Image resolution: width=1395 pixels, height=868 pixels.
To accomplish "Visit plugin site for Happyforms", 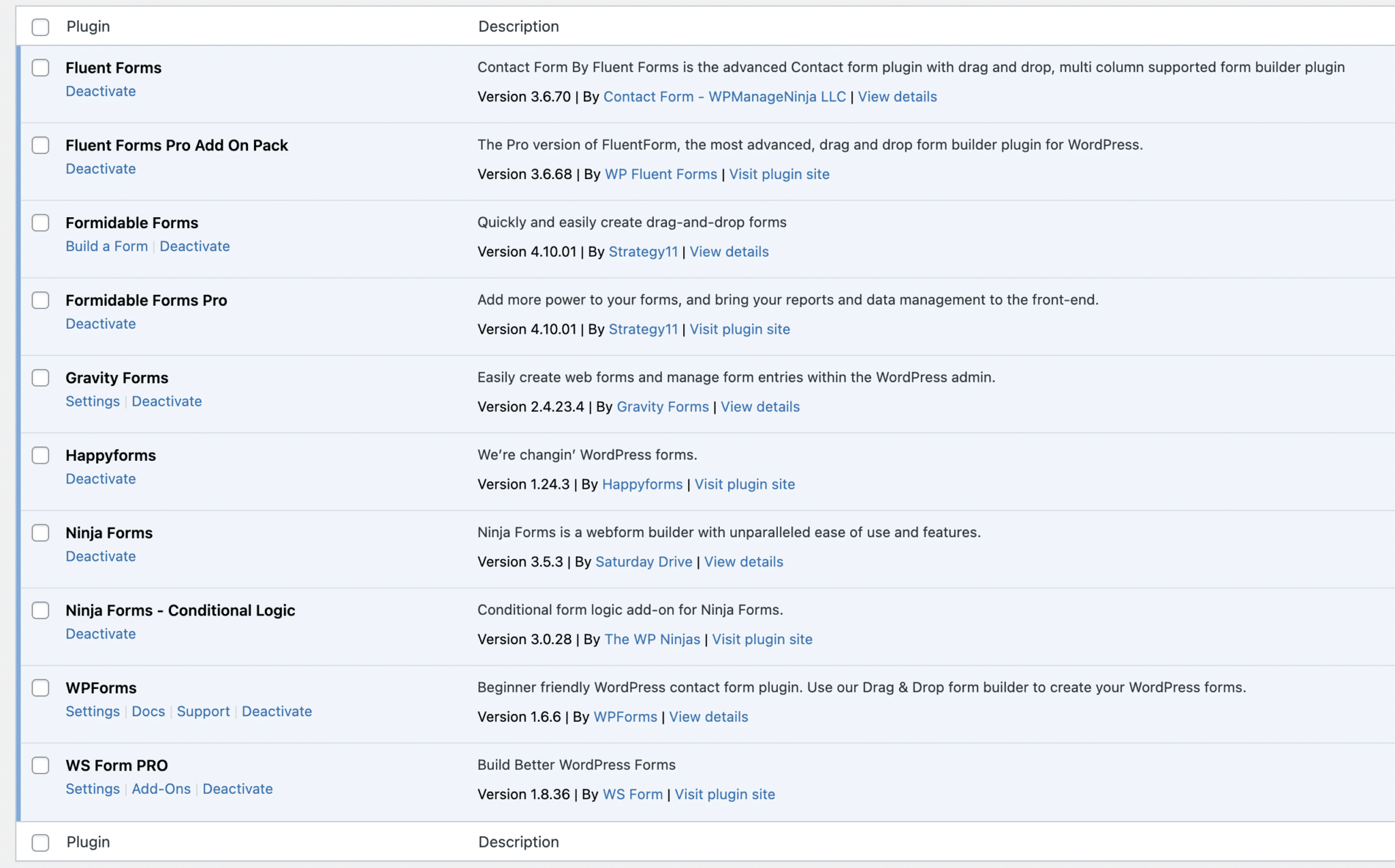I will pyautogui.click(x=744, y=484).
